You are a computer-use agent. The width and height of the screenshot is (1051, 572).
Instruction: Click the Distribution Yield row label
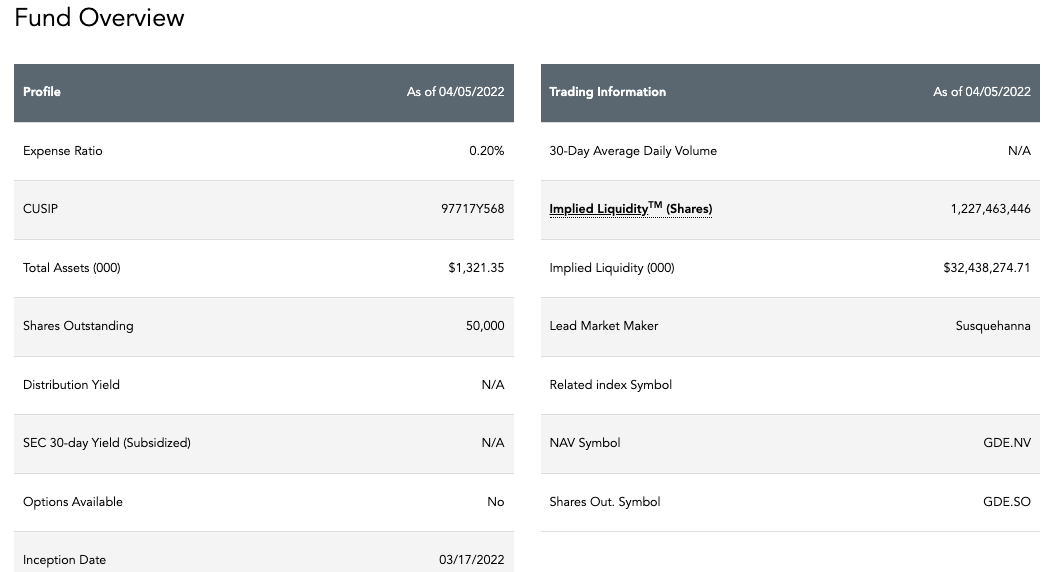click(71, 385)
